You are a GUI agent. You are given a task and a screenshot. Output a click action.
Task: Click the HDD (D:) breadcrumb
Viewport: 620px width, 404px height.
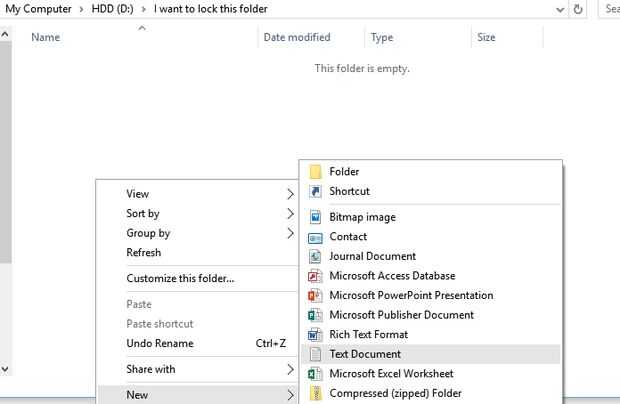(x=113, y=9)
